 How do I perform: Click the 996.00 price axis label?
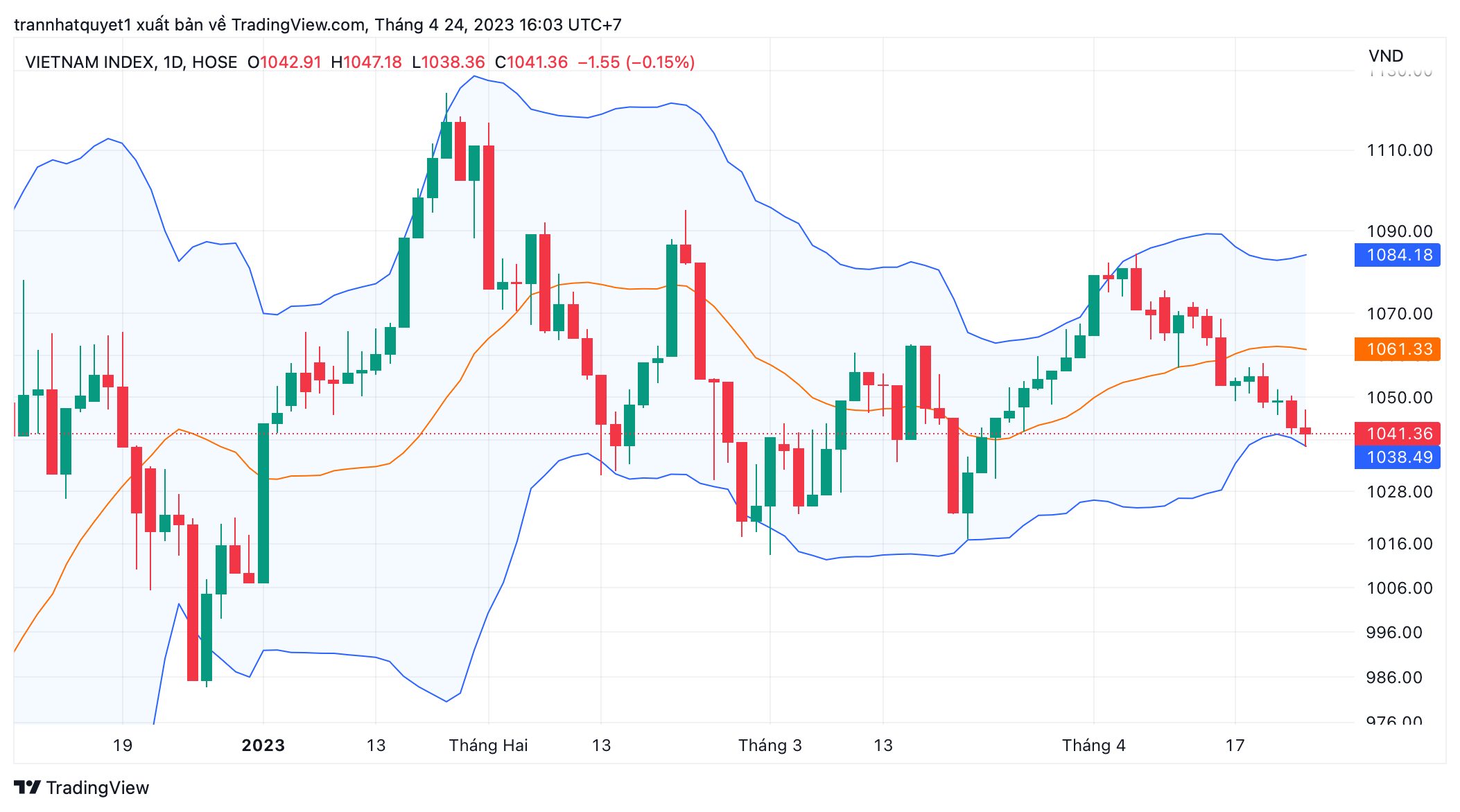click(1393, 633)
